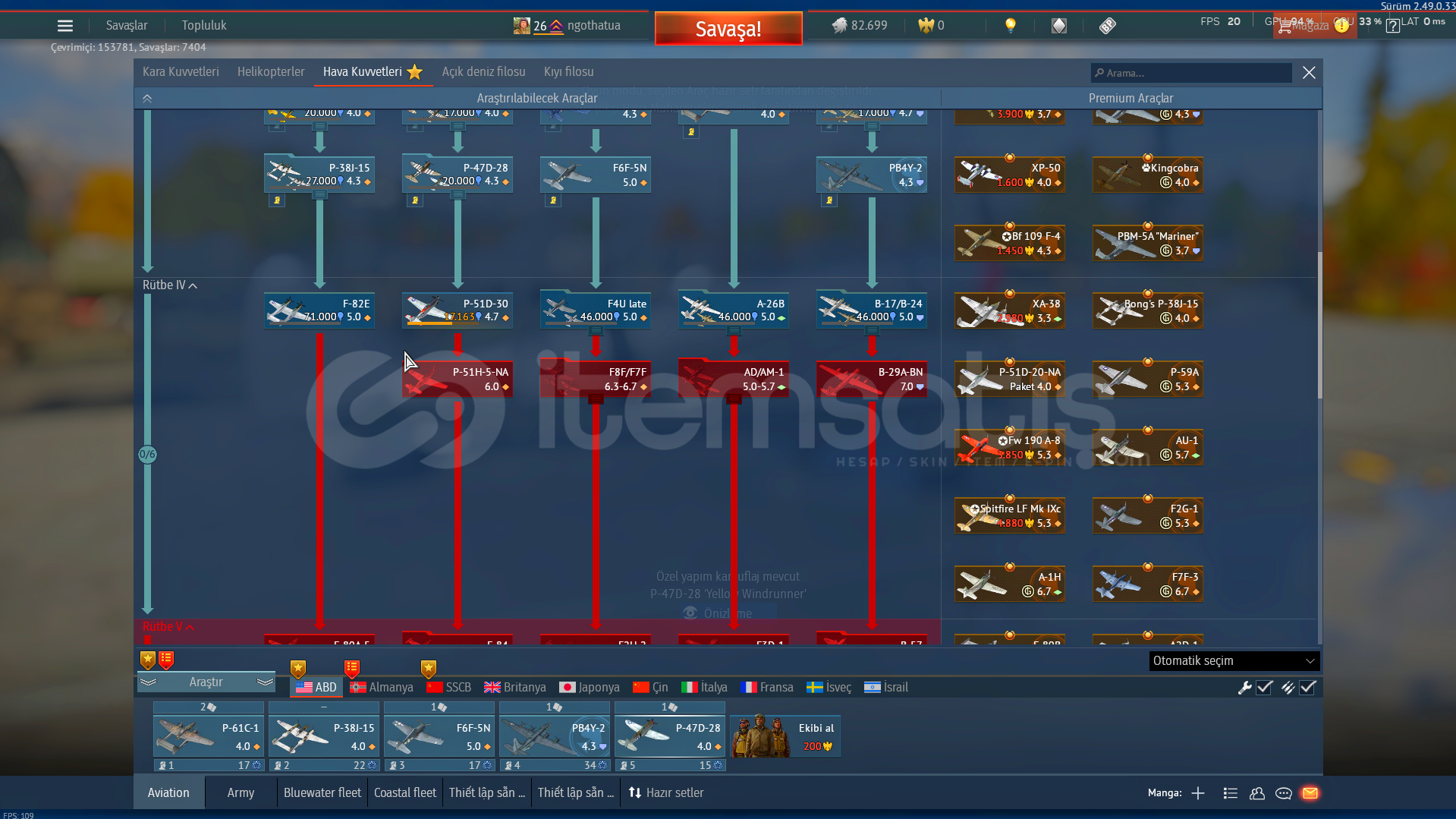
Task: Toggle the auto-refill ammo checkbox
Action: [x=1308, y=688]
